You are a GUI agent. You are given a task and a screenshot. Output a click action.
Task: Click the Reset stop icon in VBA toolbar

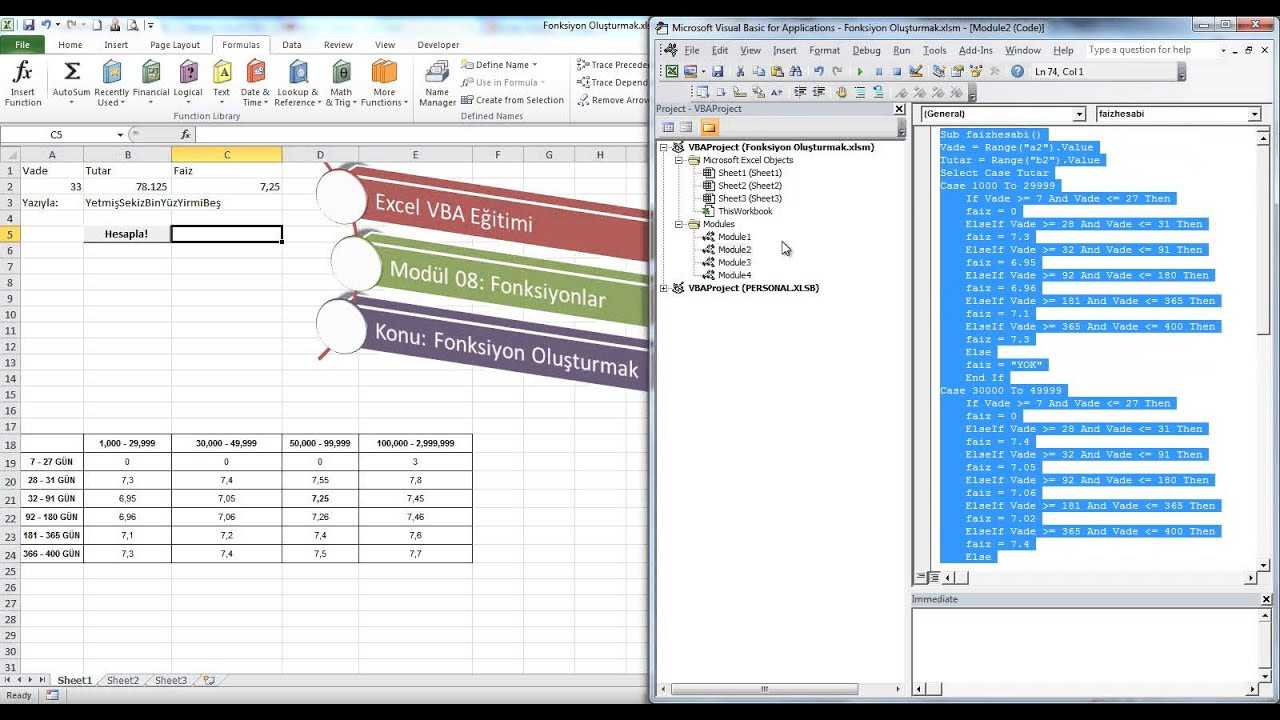(896, 71)
